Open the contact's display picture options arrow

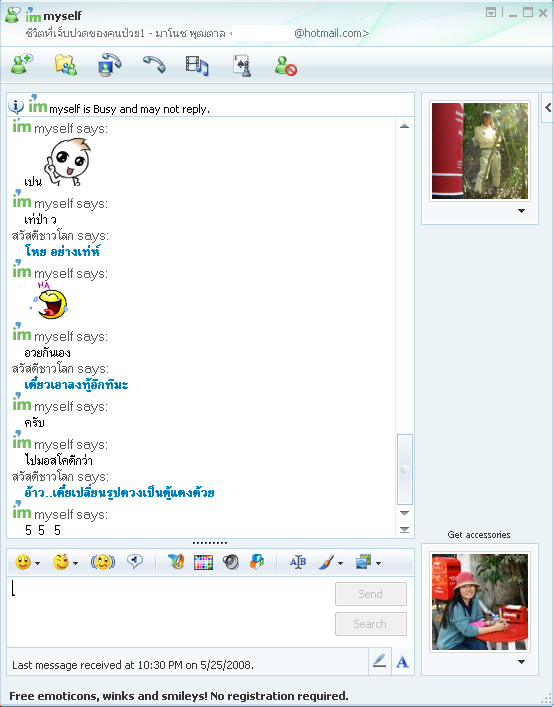pos(522,211)
